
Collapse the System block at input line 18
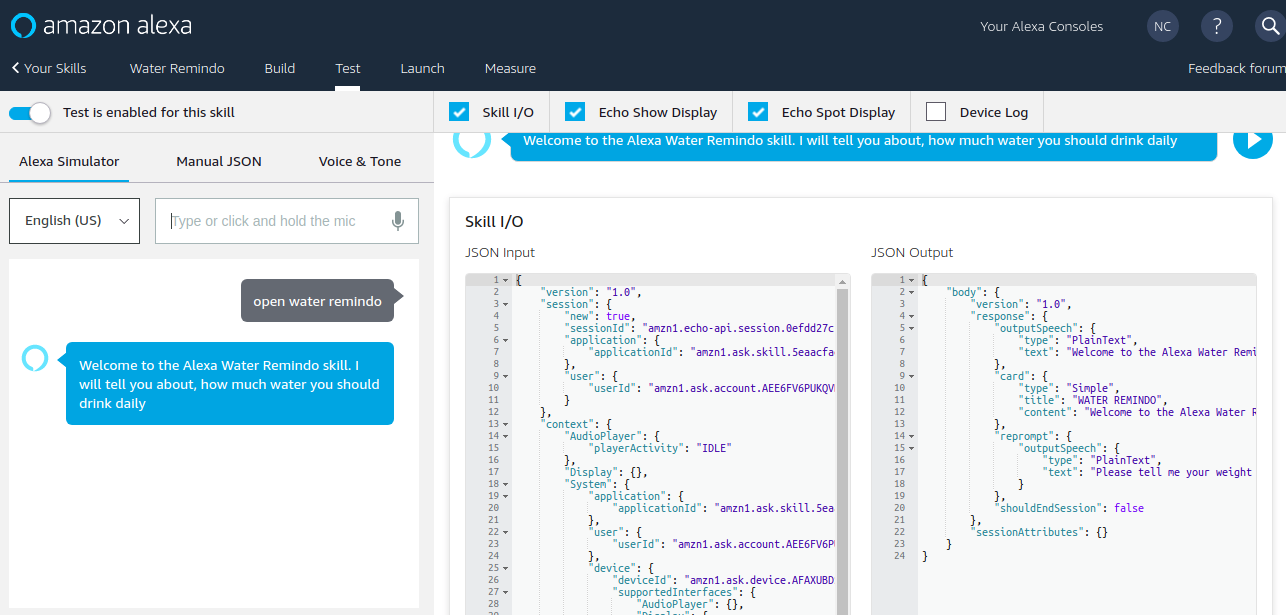tap(506, 484)
